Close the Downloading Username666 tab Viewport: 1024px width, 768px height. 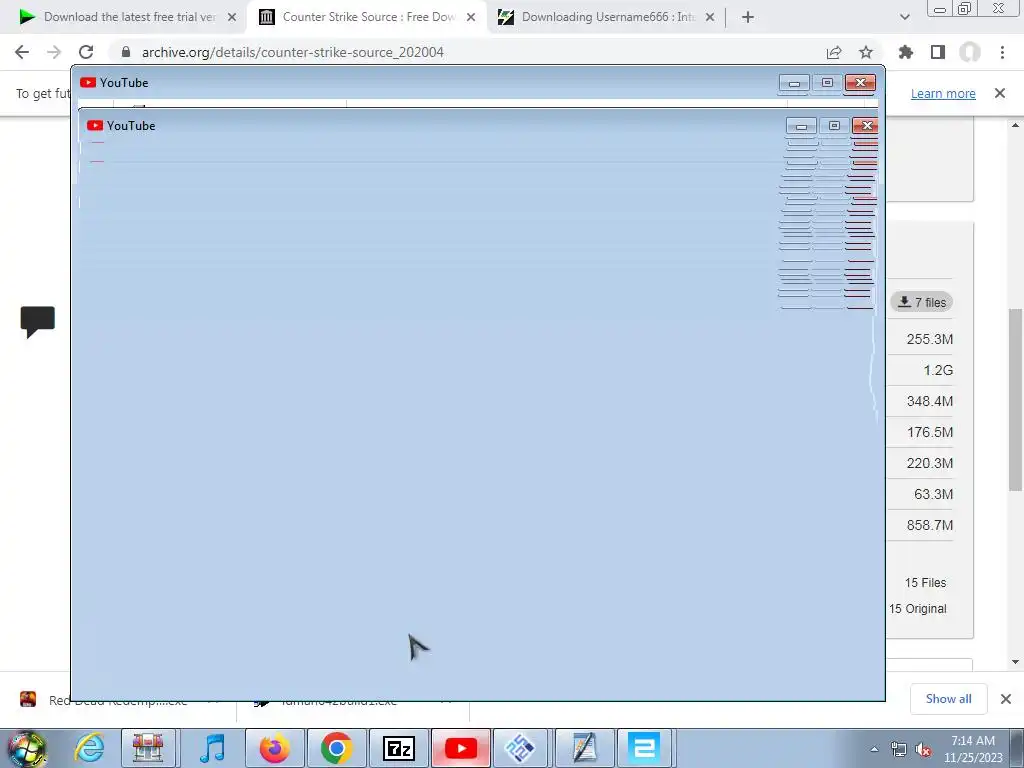[710, 17]
